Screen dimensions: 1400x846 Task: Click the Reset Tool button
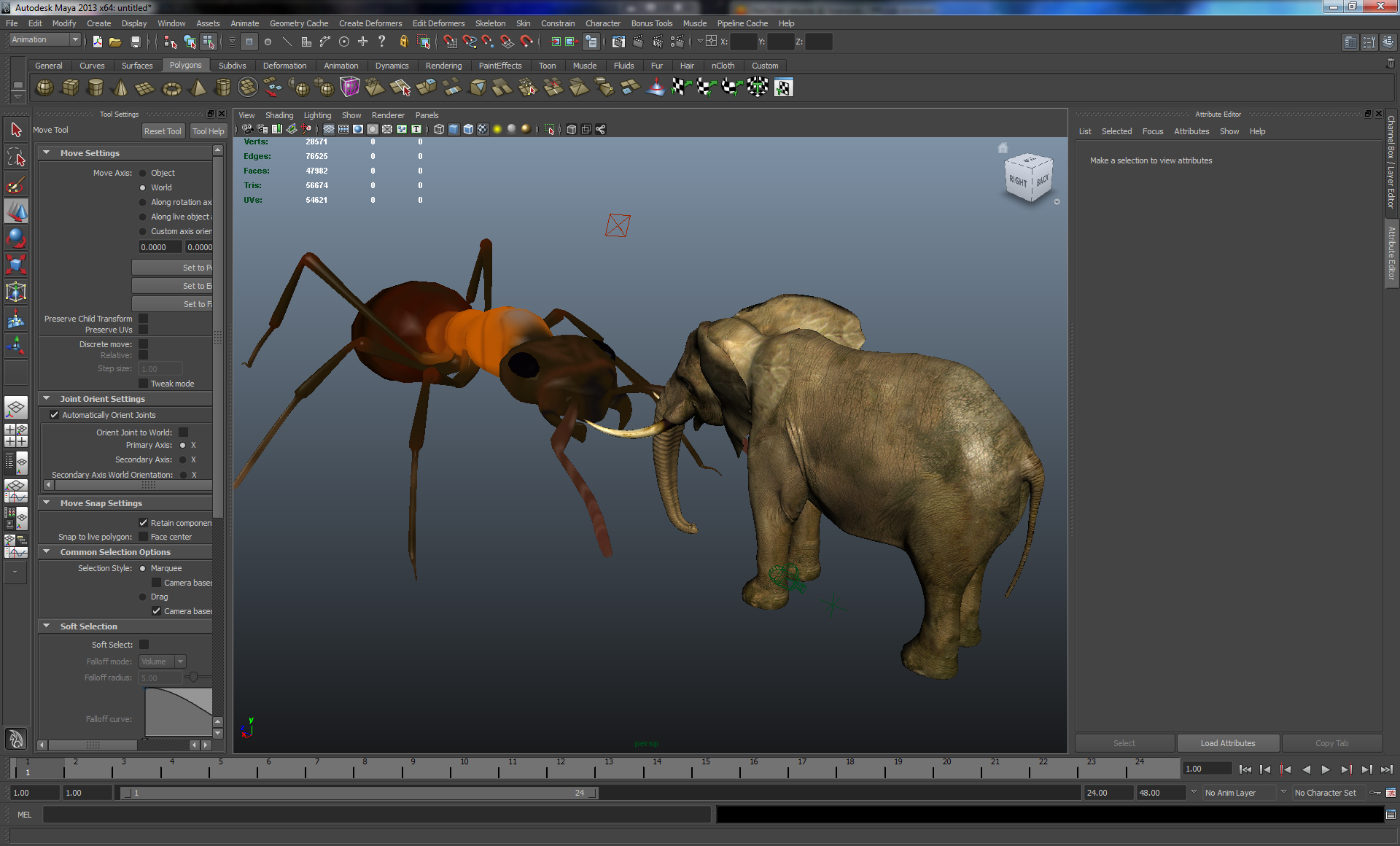pyautogui.click(x=163, y=131)
